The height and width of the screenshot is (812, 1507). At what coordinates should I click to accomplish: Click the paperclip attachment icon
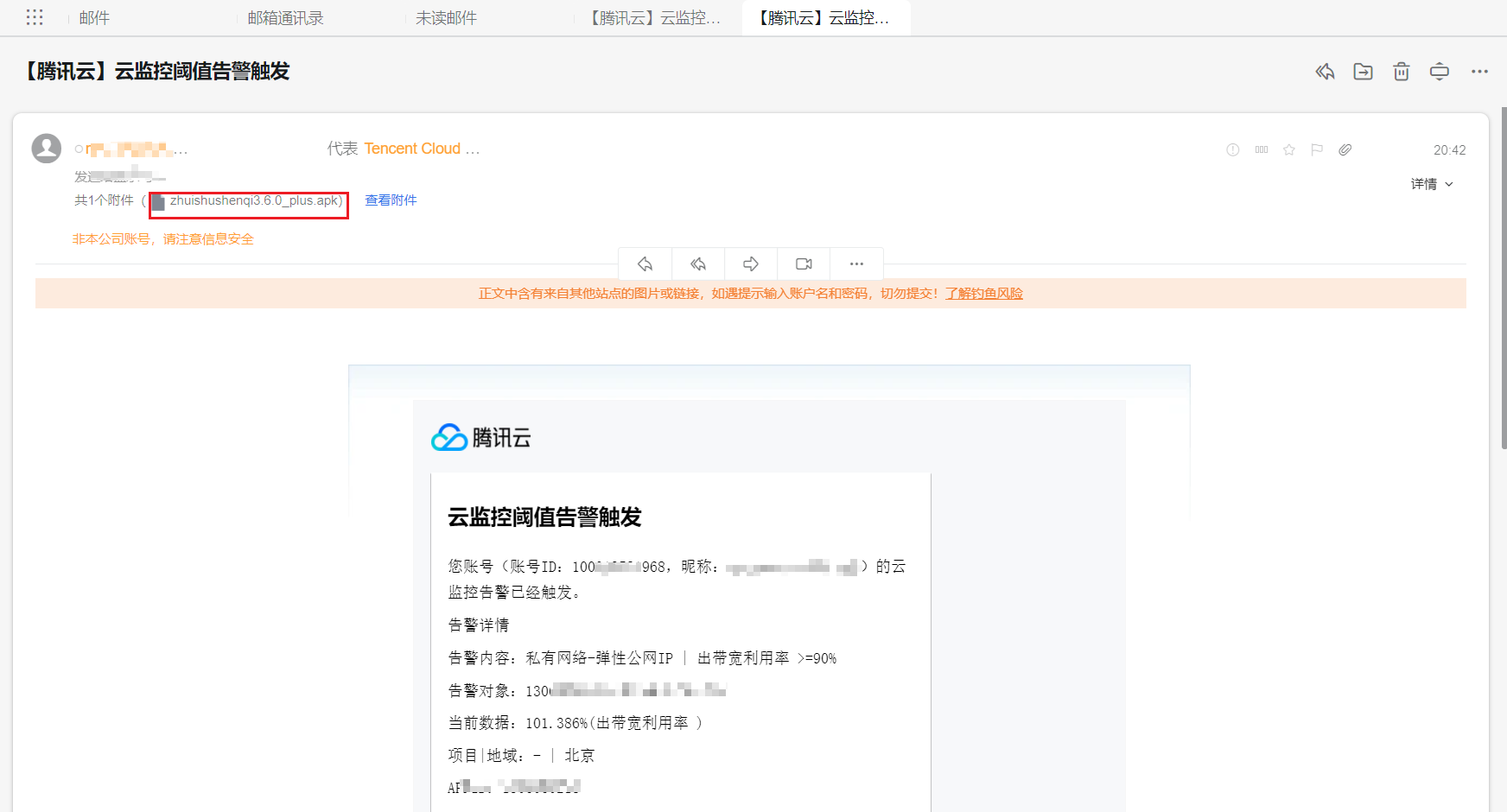(x=1345, y=149)
